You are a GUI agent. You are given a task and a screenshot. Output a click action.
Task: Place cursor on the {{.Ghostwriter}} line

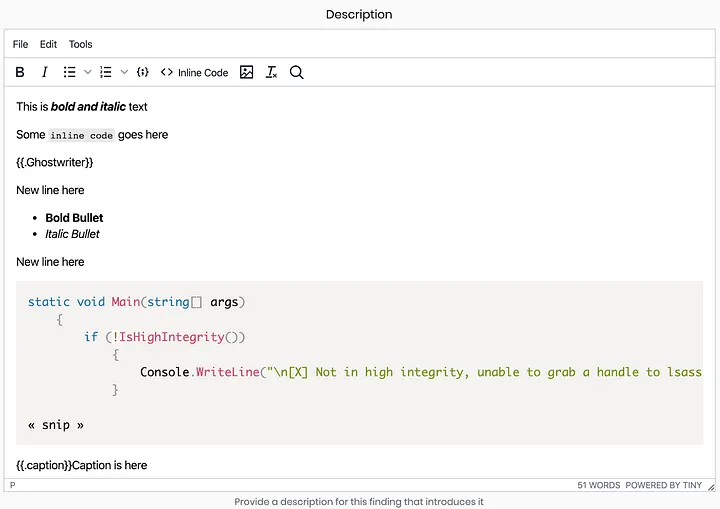(55, 162)
